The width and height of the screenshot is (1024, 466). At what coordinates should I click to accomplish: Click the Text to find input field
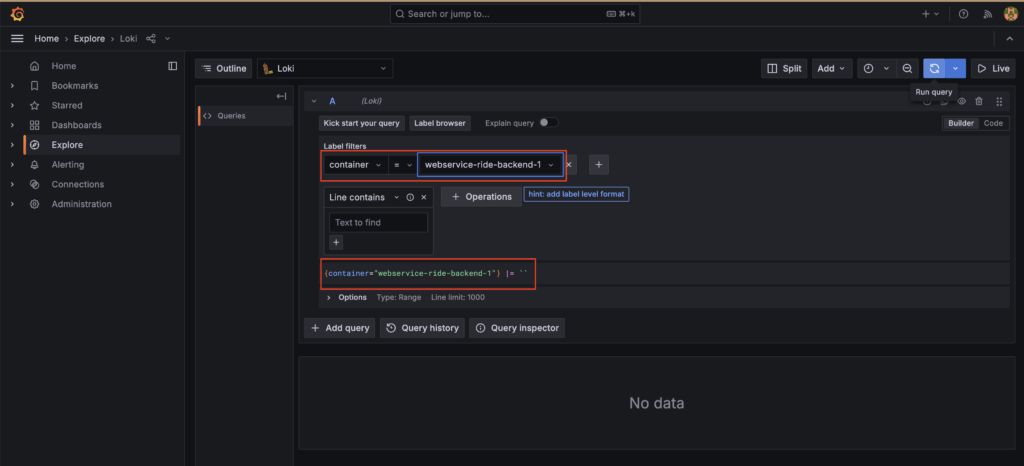tap(378, 222)
